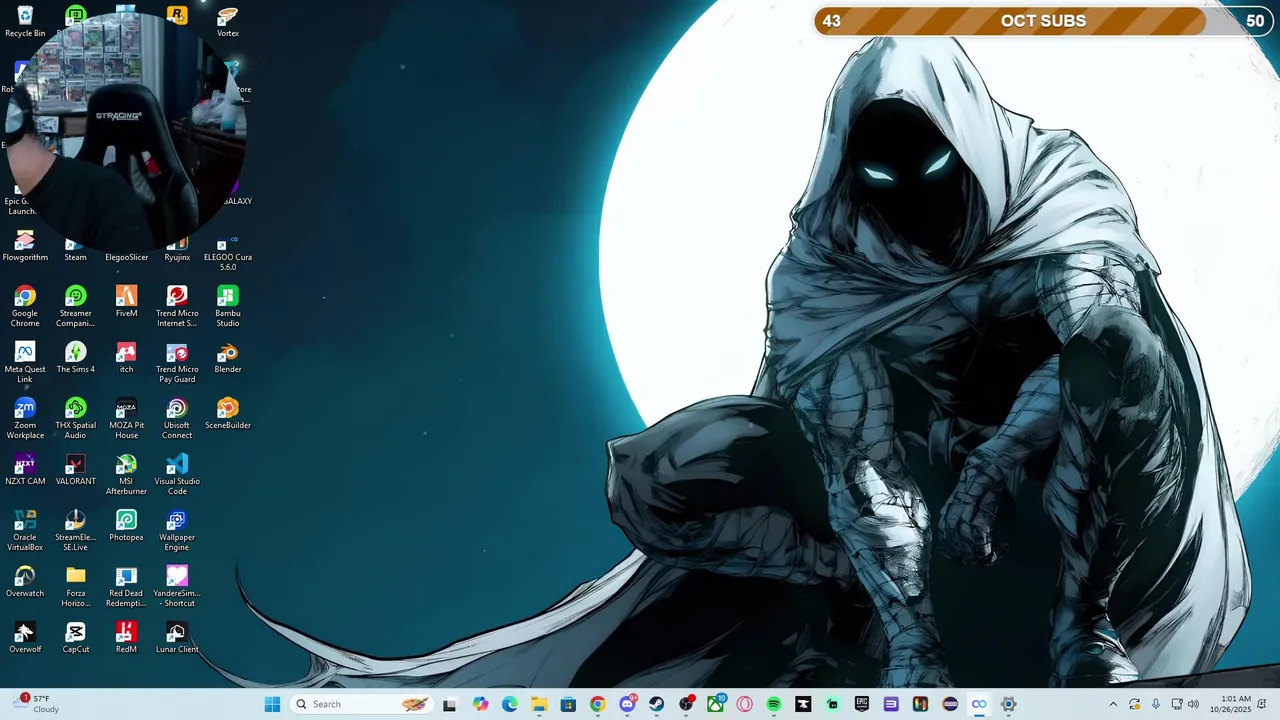Screen dimensions: 1280x720
Task: Open Chrome from the taskbar
Action: [597, 704]
